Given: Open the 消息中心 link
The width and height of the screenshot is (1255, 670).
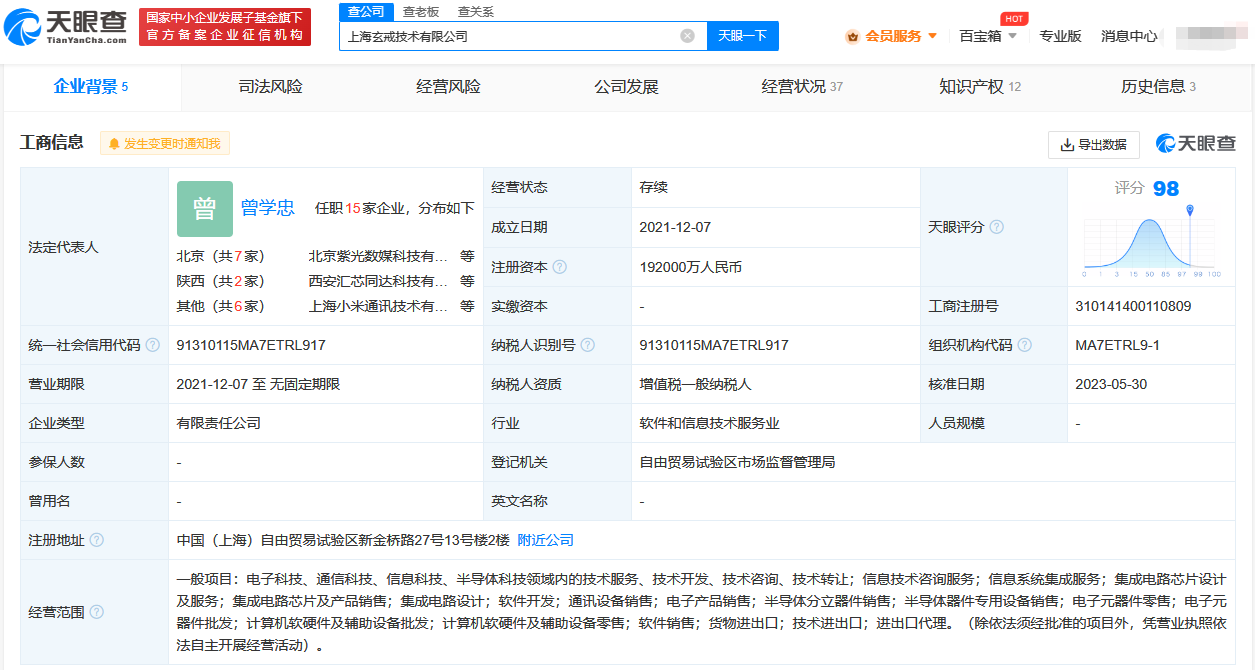Looking at the screenshot, I should coord(1129,36).
